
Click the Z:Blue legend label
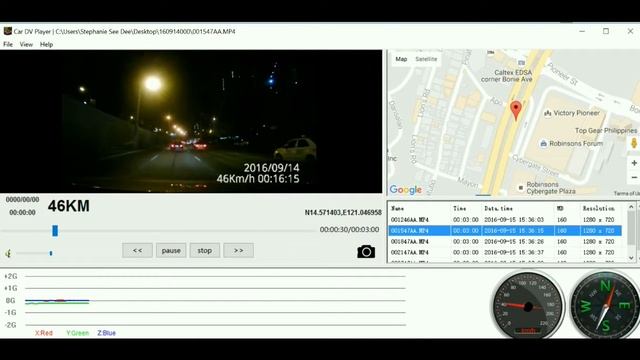click(x=107, y=333)
